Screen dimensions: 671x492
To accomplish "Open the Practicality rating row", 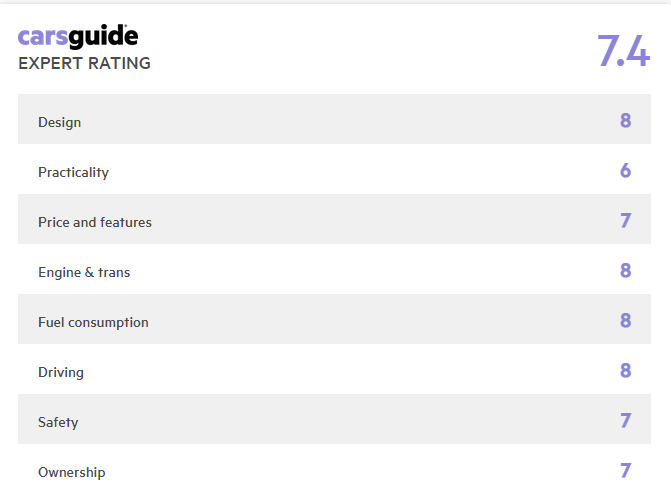I will point(334,169).
